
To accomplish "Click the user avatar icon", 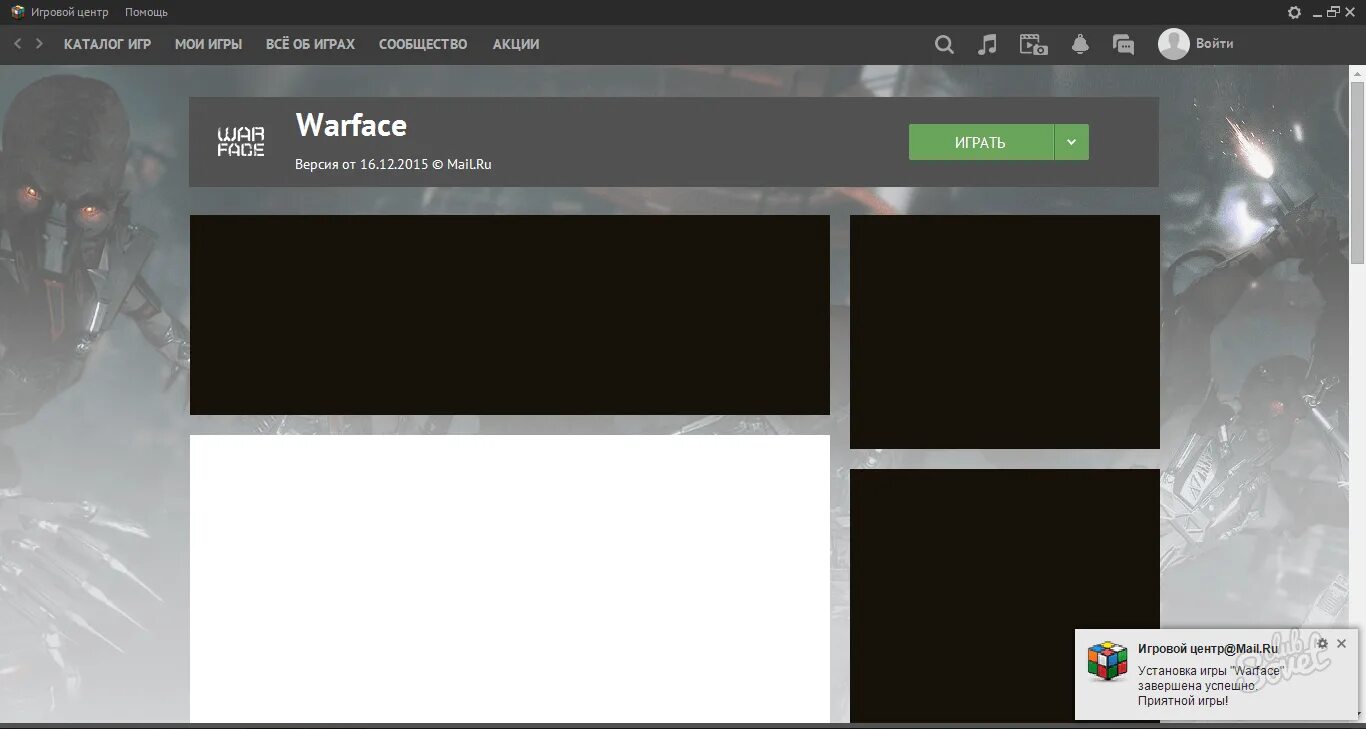I will point(1173,43).
